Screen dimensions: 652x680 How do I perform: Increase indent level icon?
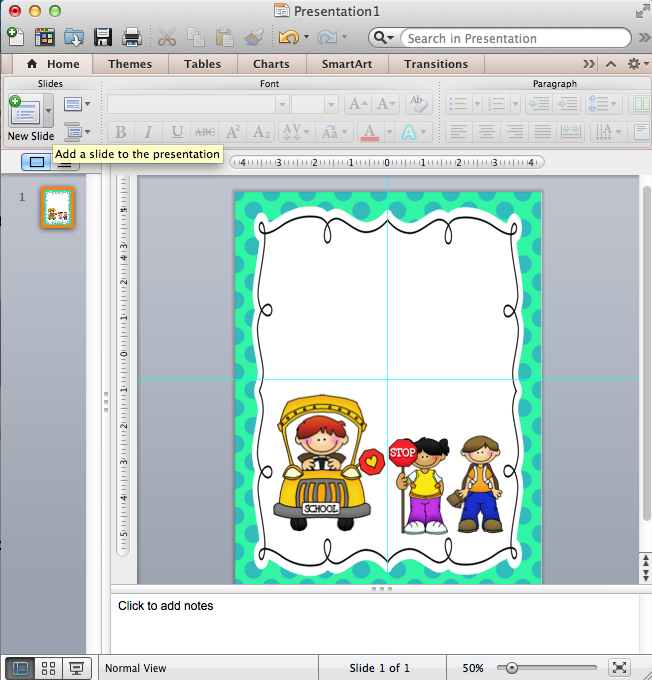[x=567, y=104]
